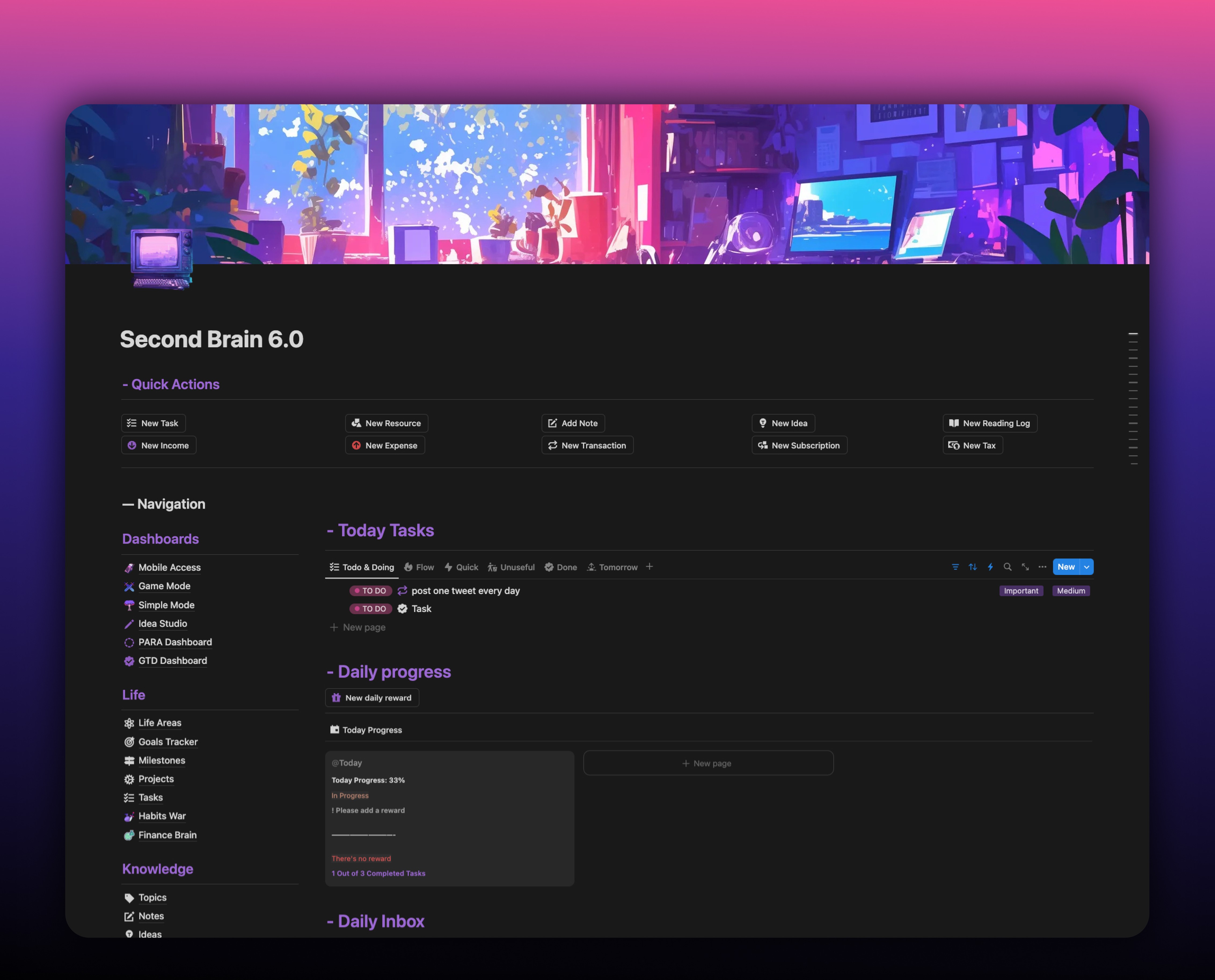
Task: Click the GTD Dashboard check badge icon
Action: [129, 661]
